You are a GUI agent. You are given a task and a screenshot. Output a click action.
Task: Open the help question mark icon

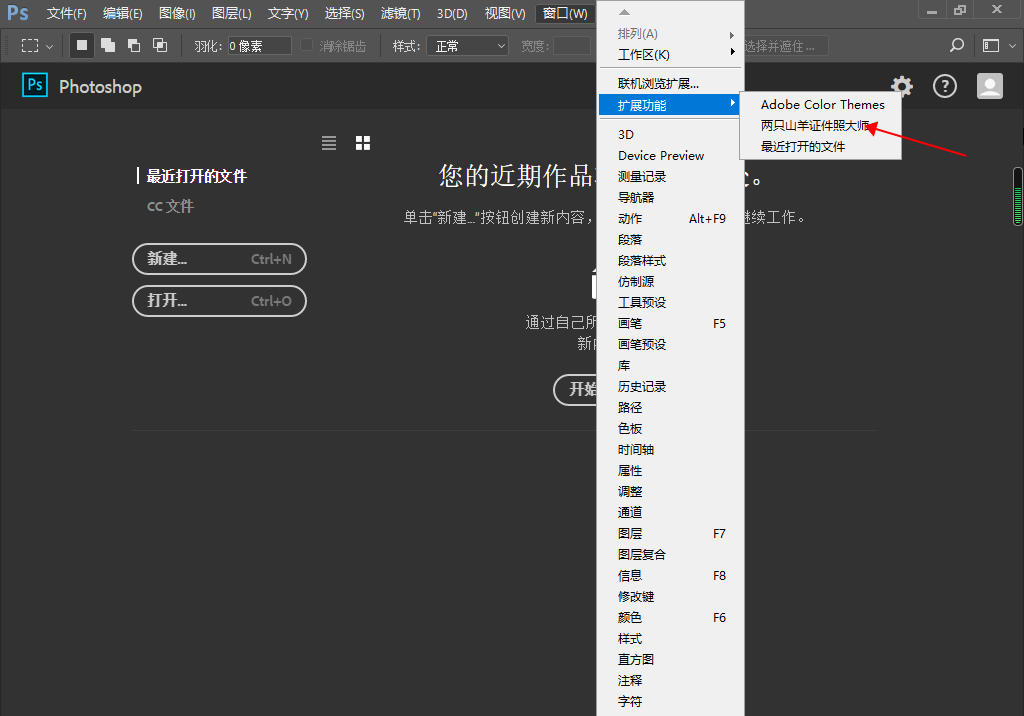tap(945, 86)
